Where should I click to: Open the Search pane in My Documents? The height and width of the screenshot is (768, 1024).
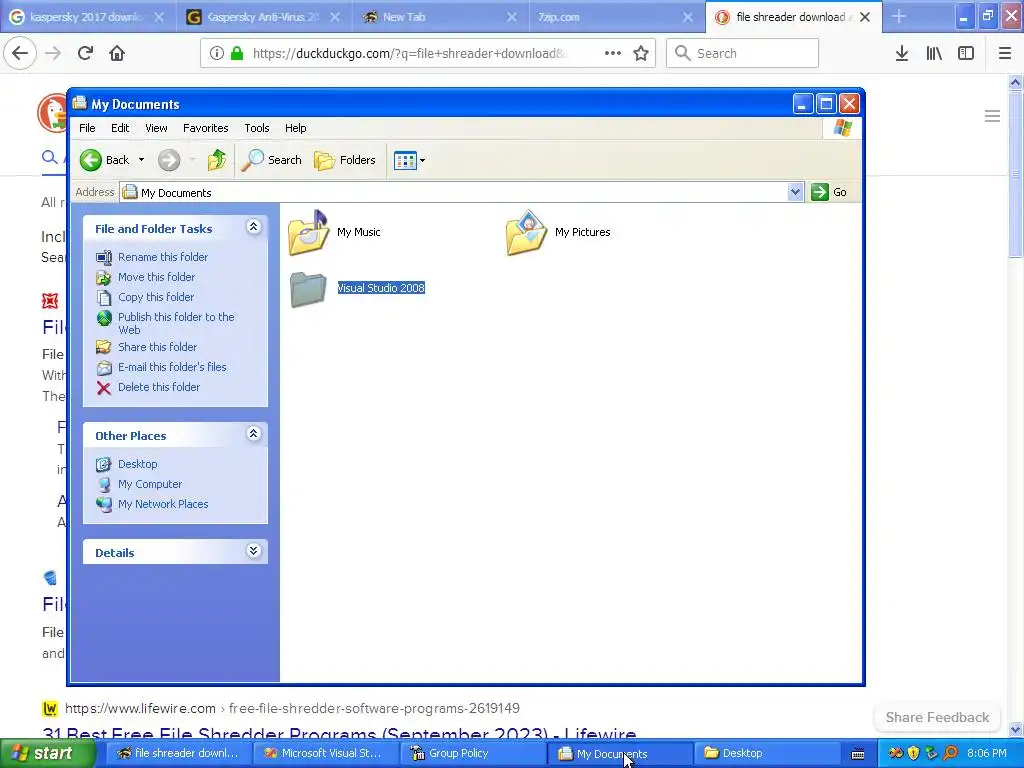pyautogui.click(x=272, y=160)
